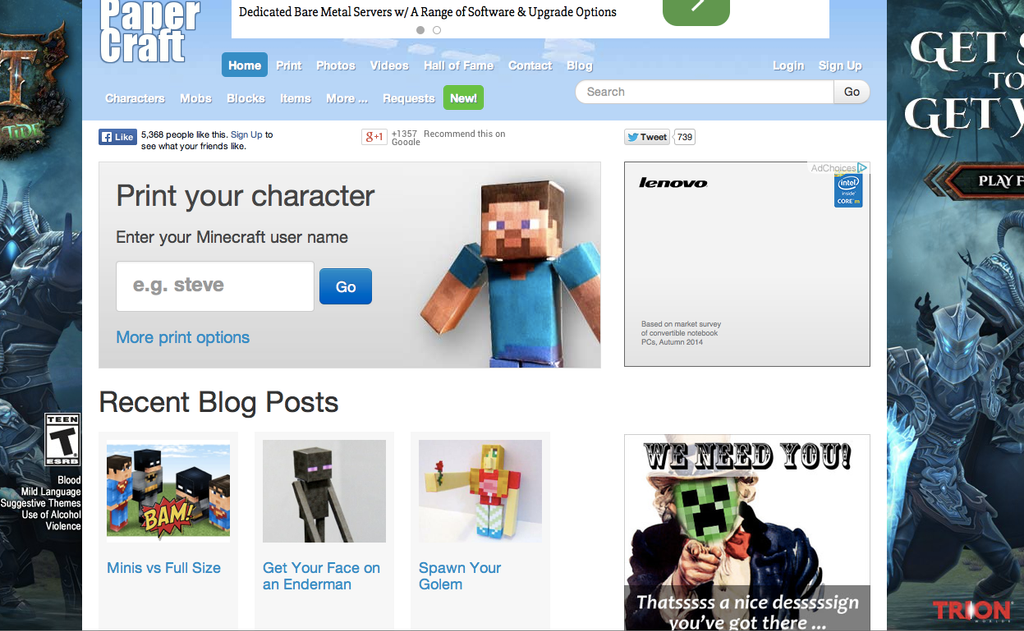Click the Go button beside Search

[x=852, y=91]
